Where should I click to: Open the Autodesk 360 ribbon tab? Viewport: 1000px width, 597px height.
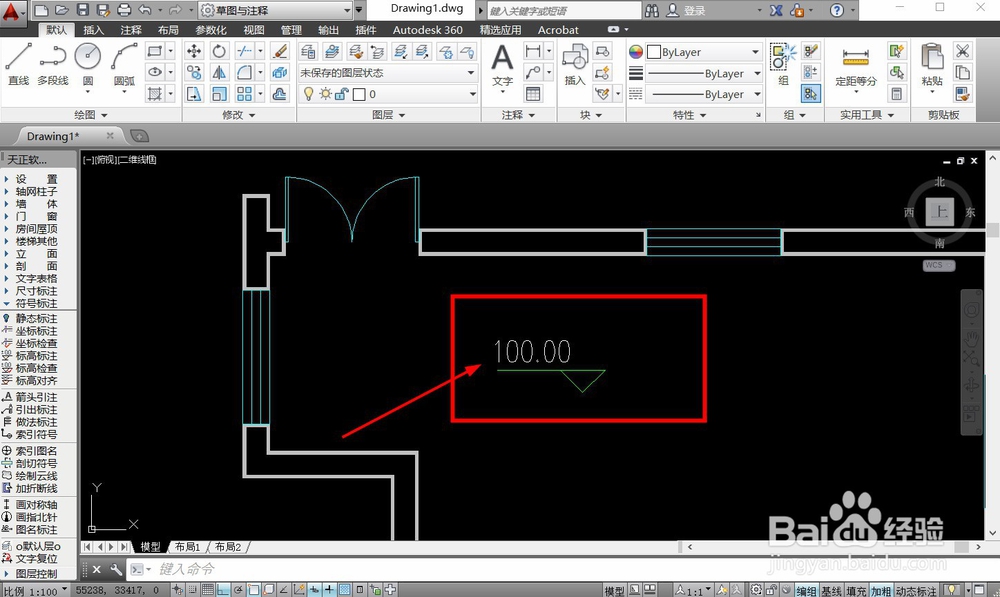point(428,30)
